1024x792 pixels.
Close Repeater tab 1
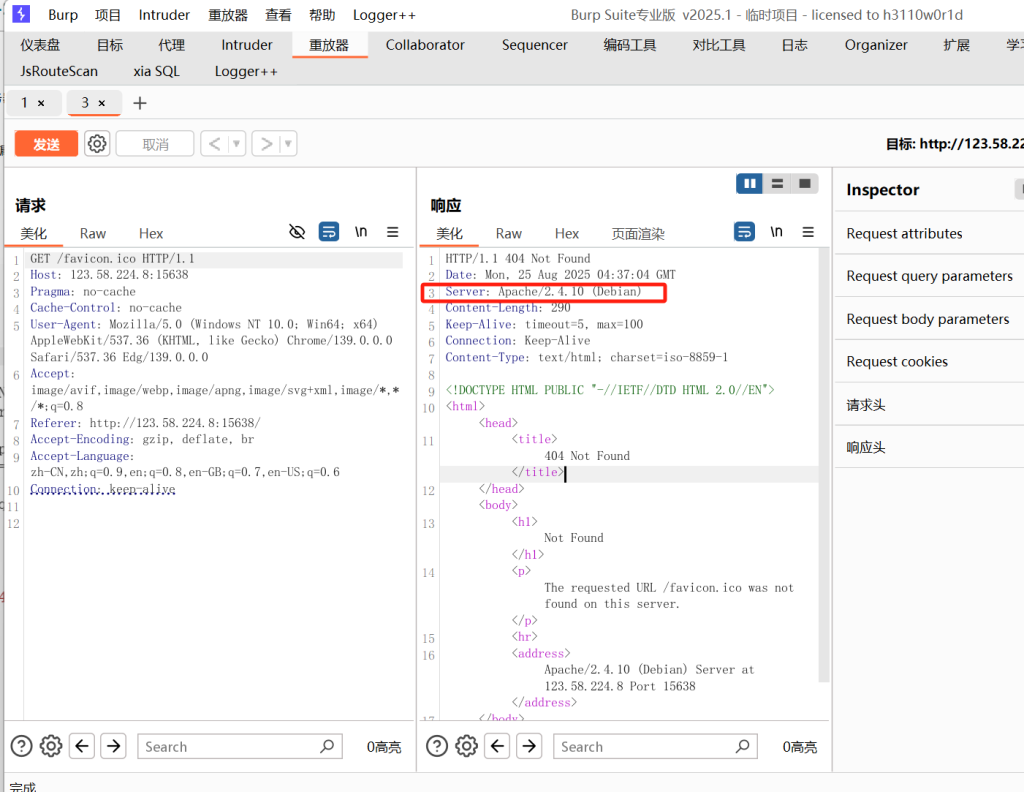(41, 103)
